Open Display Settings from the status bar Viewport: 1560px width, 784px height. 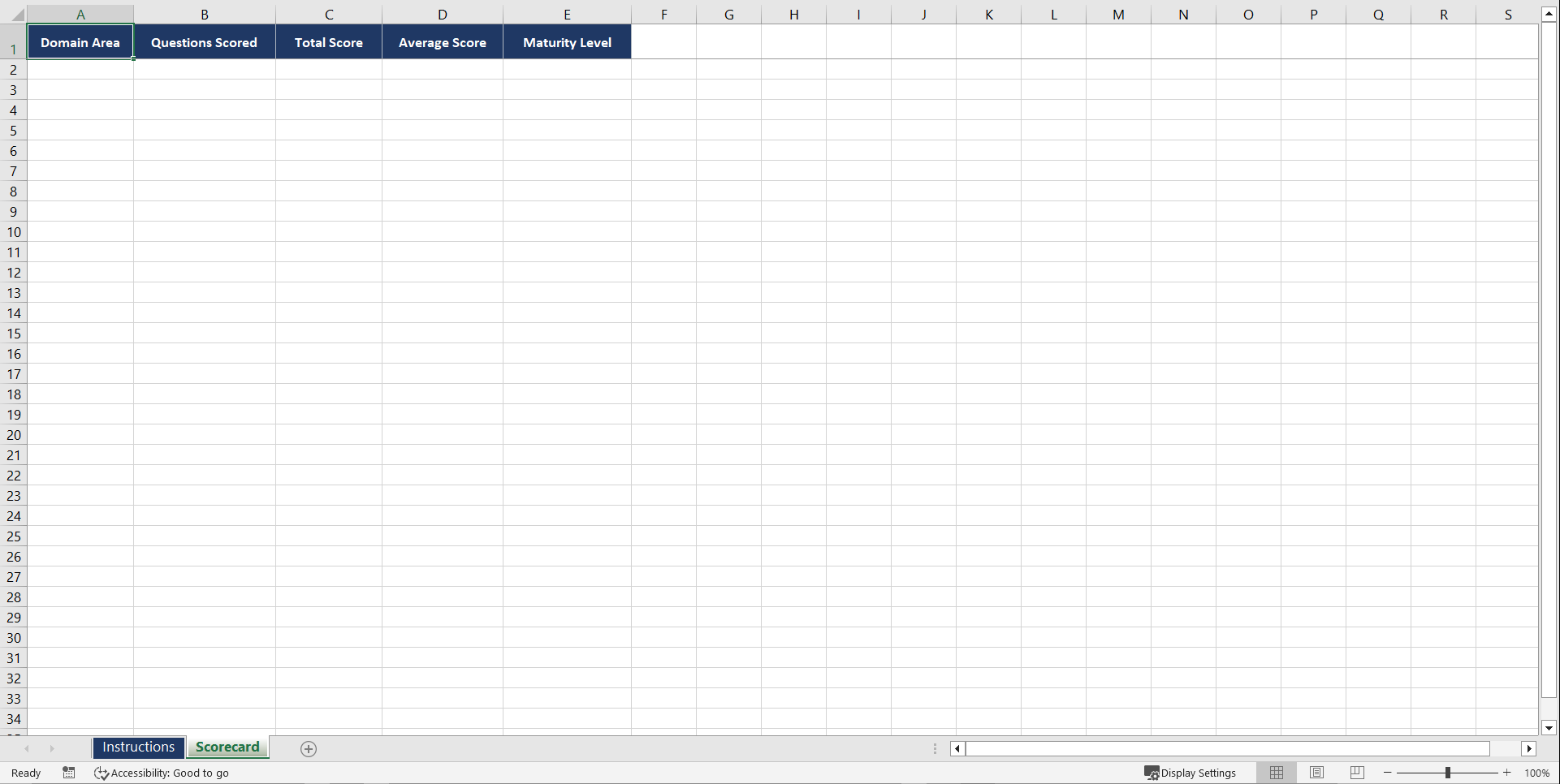(1191, 773)
